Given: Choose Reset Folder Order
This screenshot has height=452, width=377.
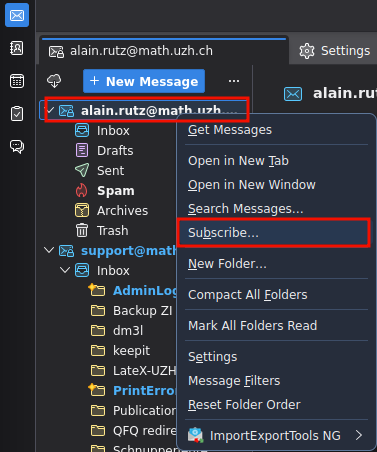Looking at the screenshot, I should pos(276,405).
